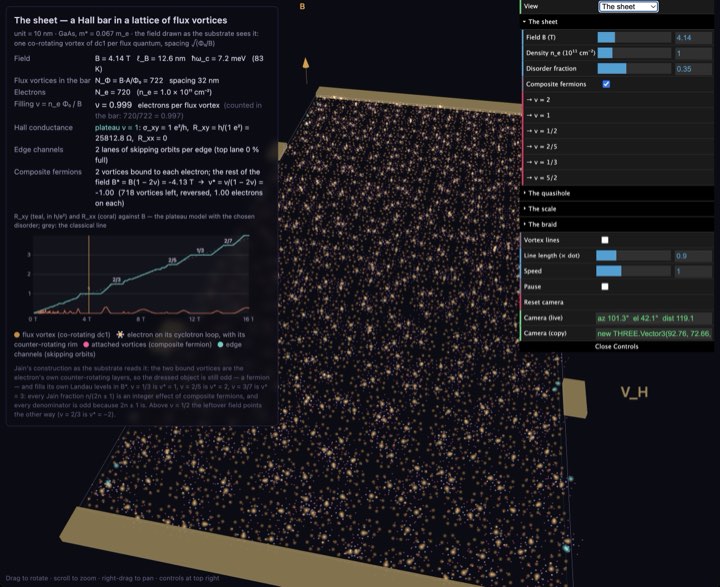Click the Camera (copy) THREE.Vector3 field
Viewport: 720px width, 587px height.
pos(654,333)
